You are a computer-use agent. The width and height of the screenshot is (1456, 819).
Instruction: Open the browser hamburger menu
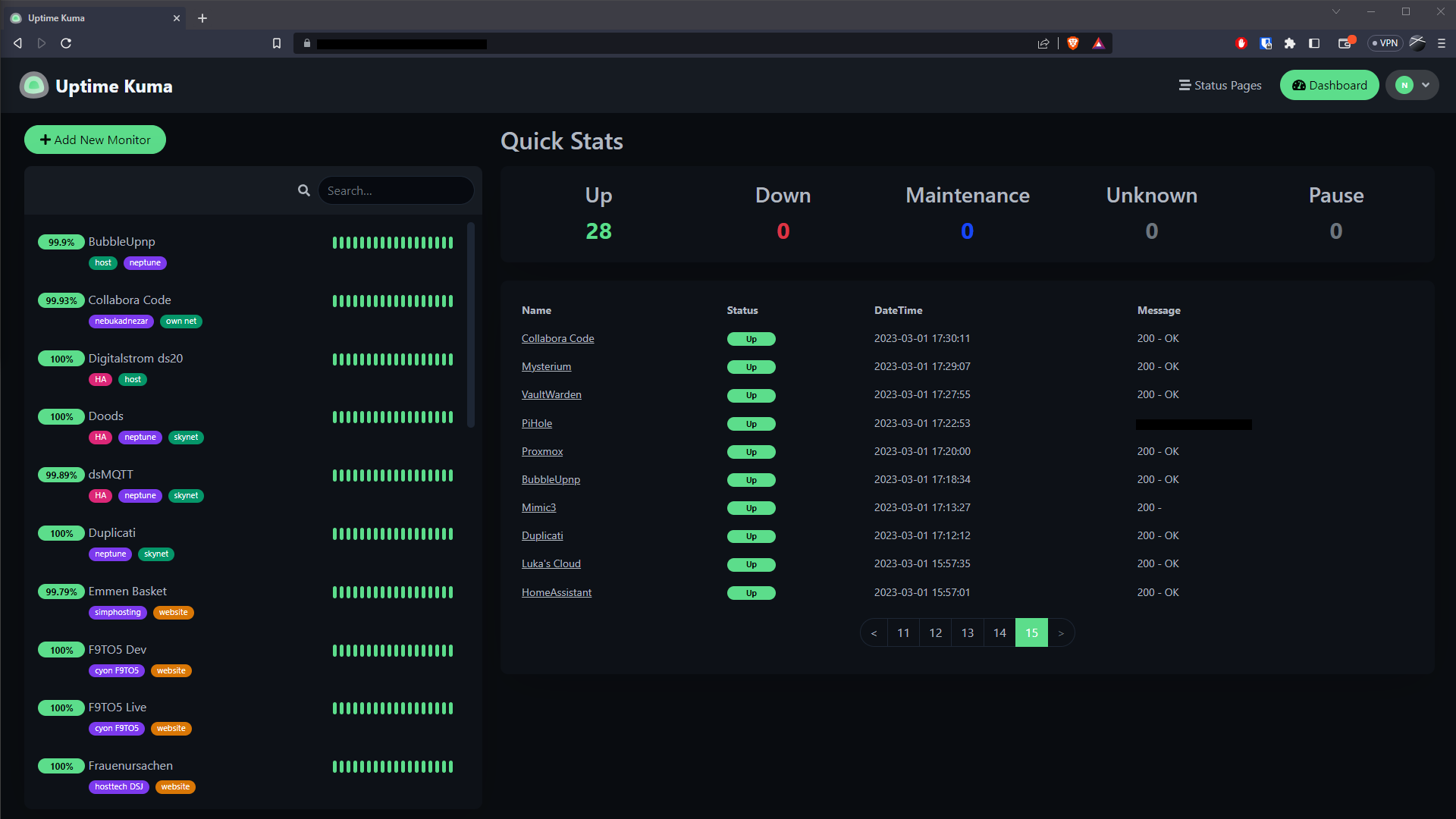coord(1442,43)
